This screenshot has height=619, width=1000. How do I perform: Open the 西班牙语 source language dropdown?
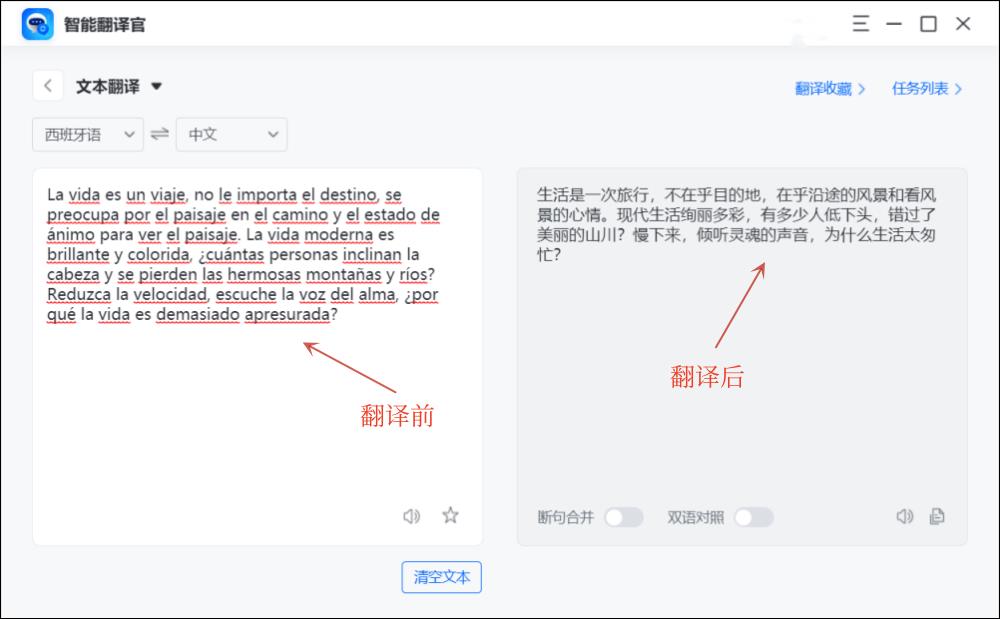point(88,134)
